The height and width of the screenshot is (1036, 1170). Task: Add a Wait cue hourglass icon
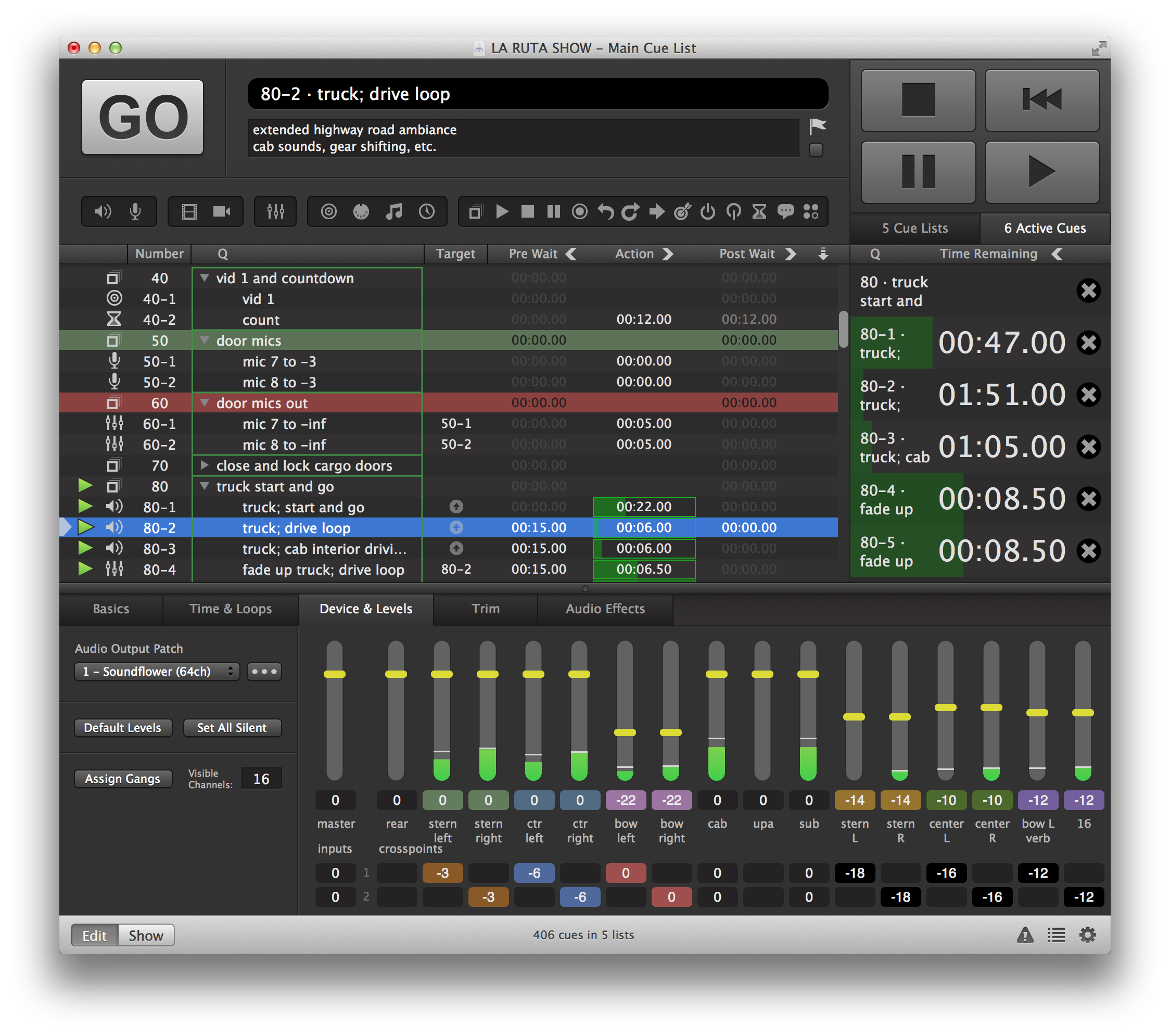click(x=759, y=212)
